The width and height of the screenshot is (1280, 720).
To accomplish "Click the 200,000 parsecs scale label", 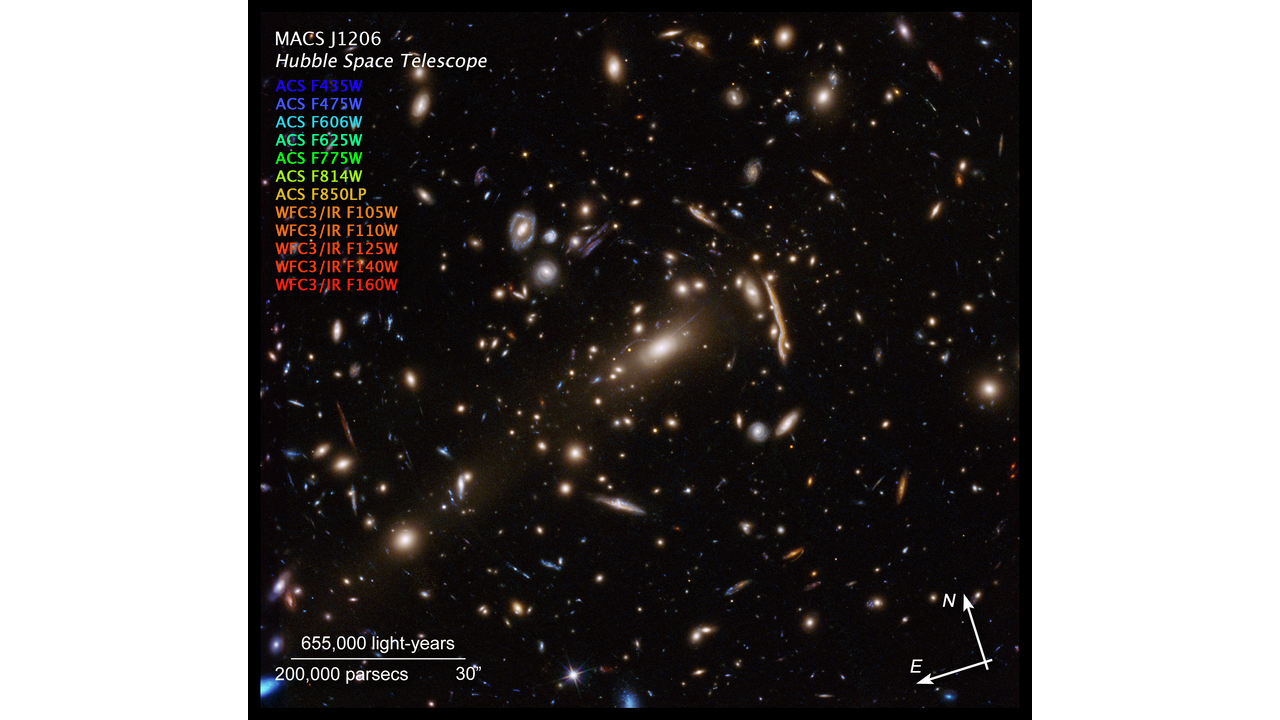I will pos(341,674).
